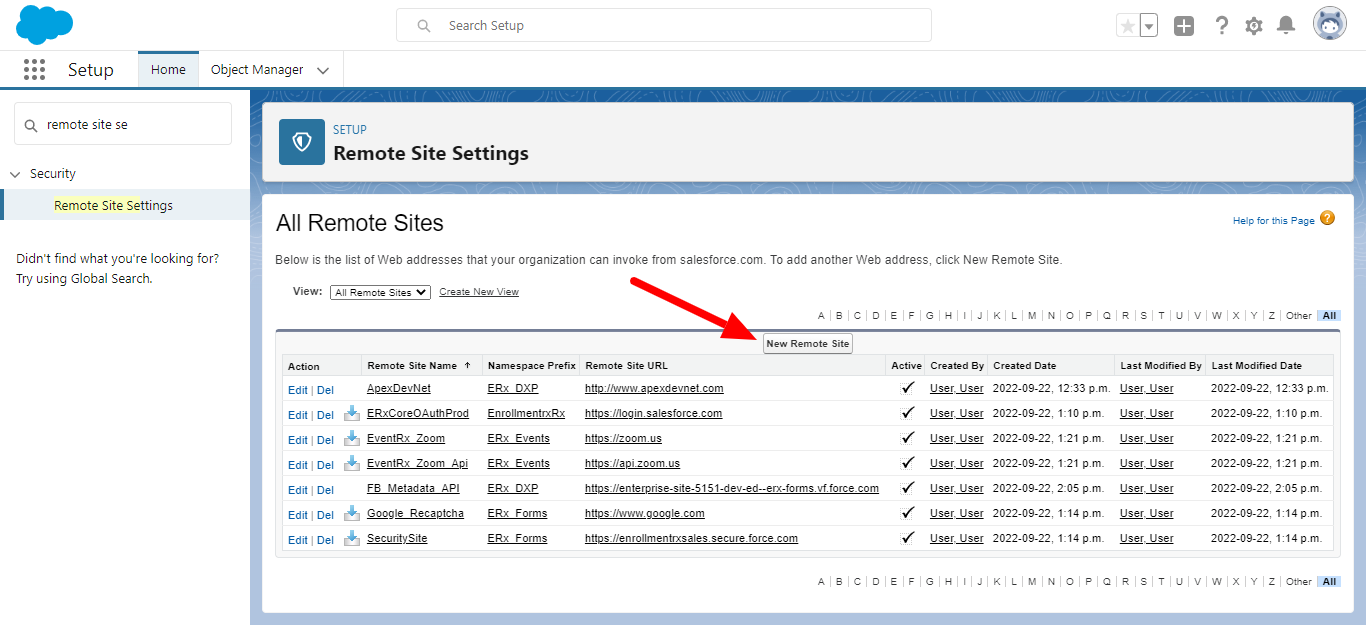Click the Salesforce cloud logo

pyautogui.click(x=45, y=25)
